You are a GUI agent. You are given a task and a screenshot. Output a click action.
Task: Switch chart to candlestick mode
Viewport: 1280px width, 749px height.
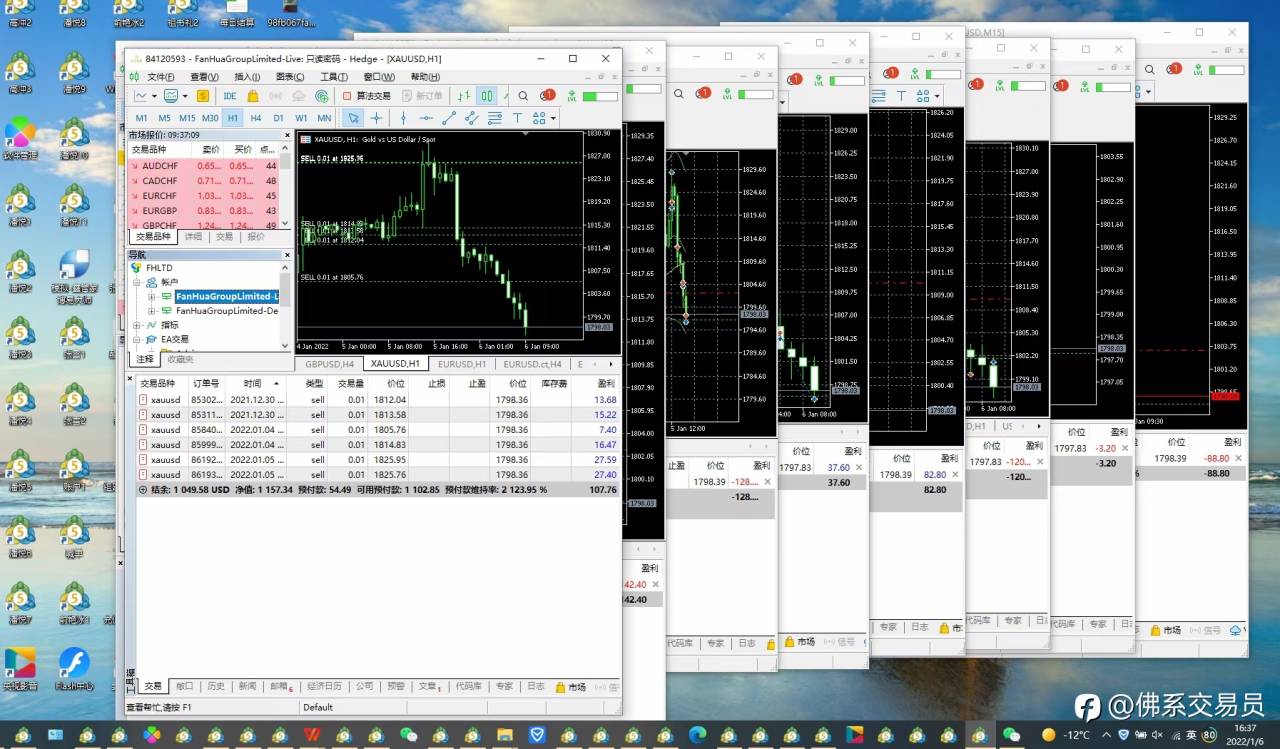(x=487, y=96)
